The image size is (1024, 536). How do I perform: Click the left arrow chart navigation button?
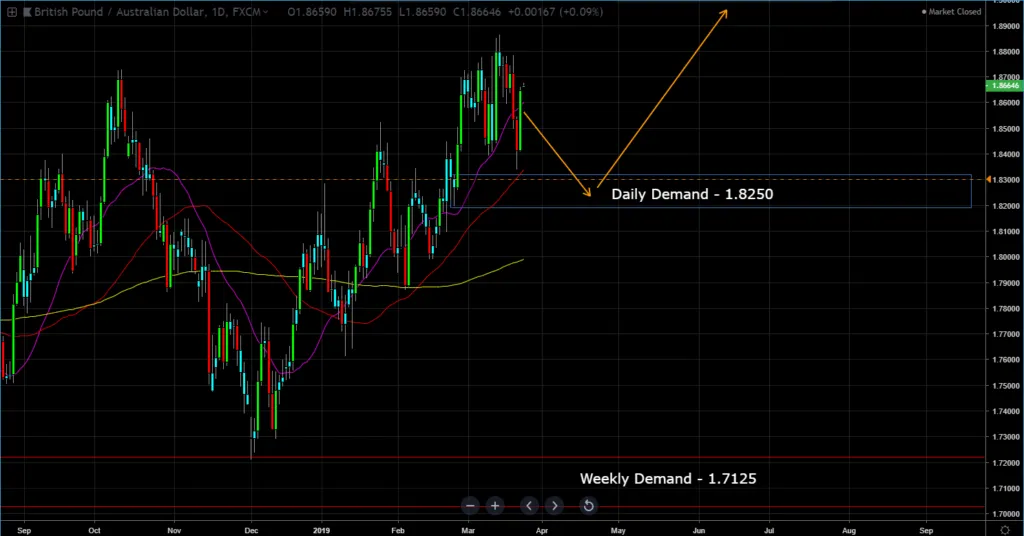530,506
